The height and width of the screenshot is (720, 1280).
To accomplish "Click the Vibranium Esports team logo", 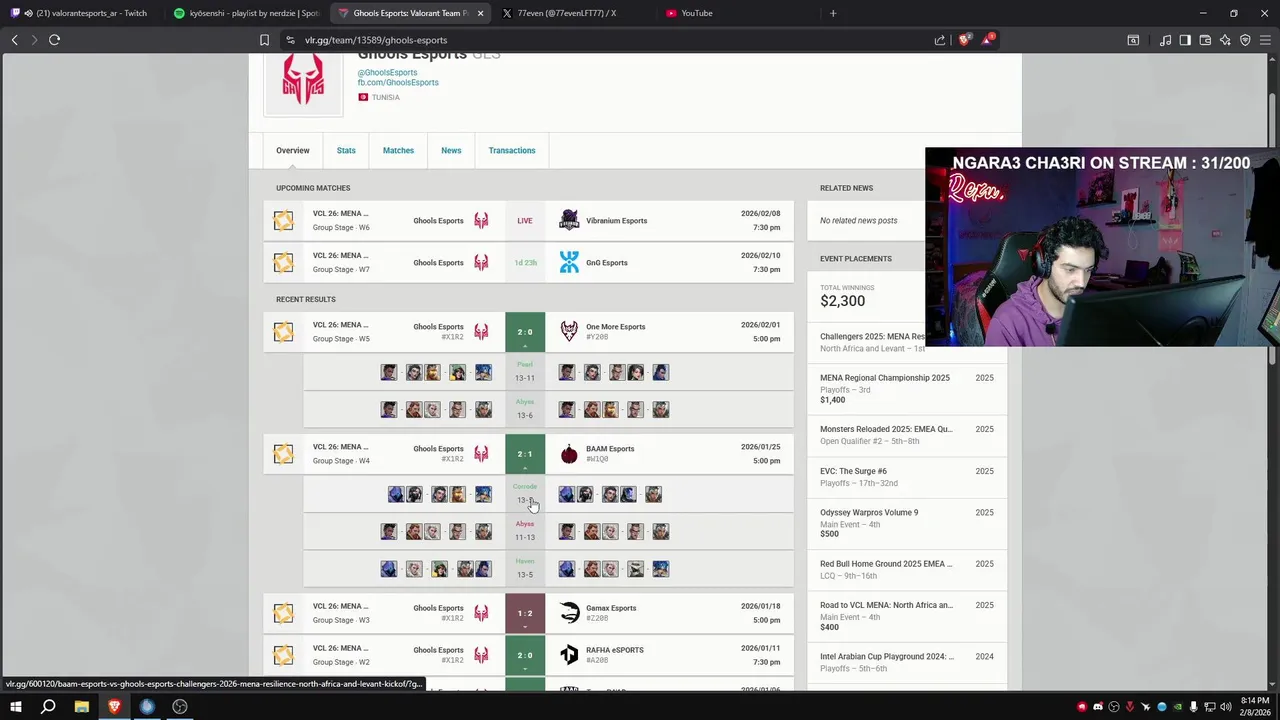I will (569, 220).
